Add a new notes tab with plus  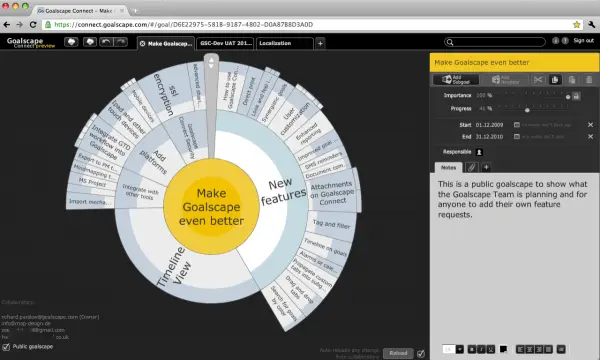click(x=486, y=167)
